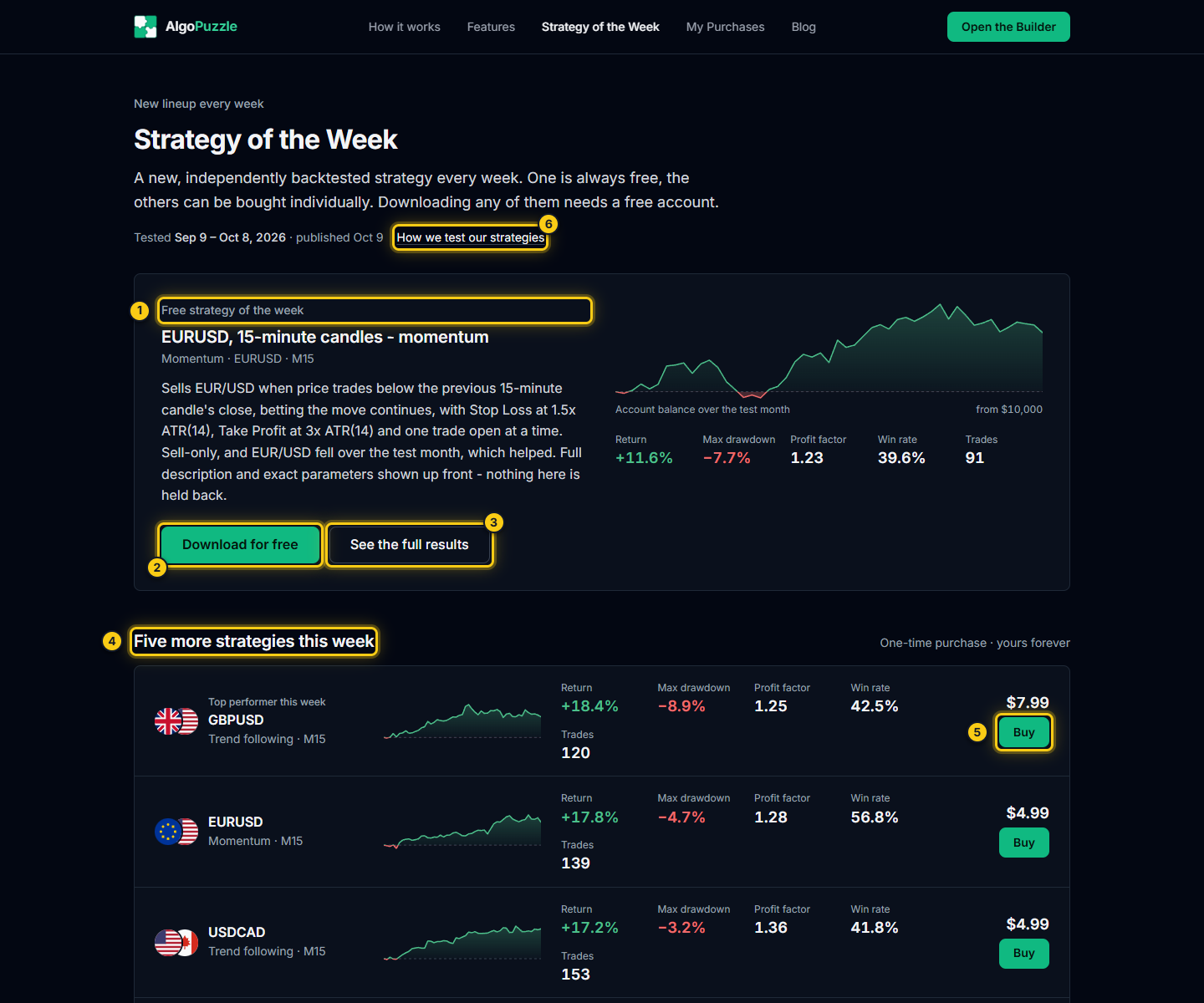The width and height of the screenshot is (1204, 1003).
Task: Buy the USDCAD Trend following strategy
Action: click(1024, 954)
